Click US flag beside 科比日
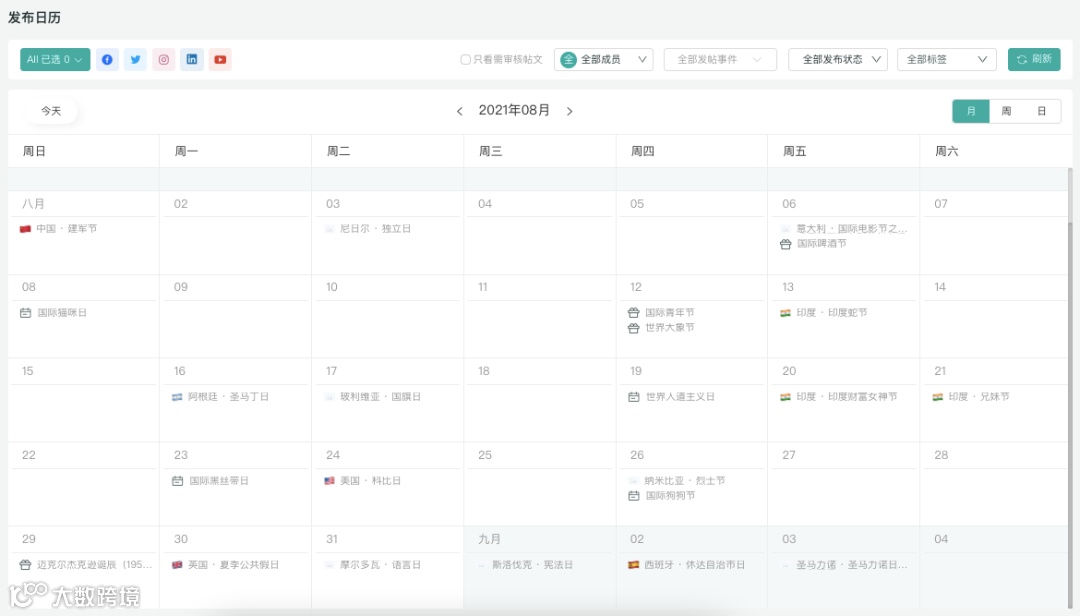This screenshot has width=1080, height=616. pos(329,481)
